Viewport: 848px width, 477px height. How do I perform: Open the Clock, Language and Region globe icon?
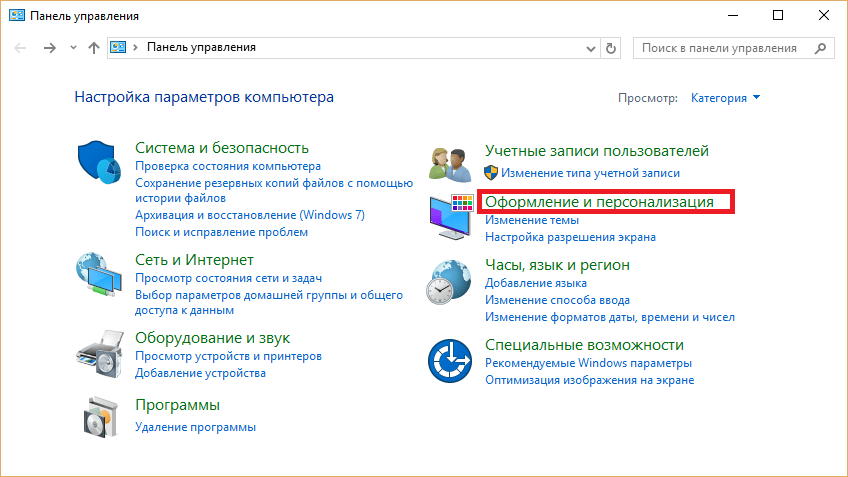448,282
